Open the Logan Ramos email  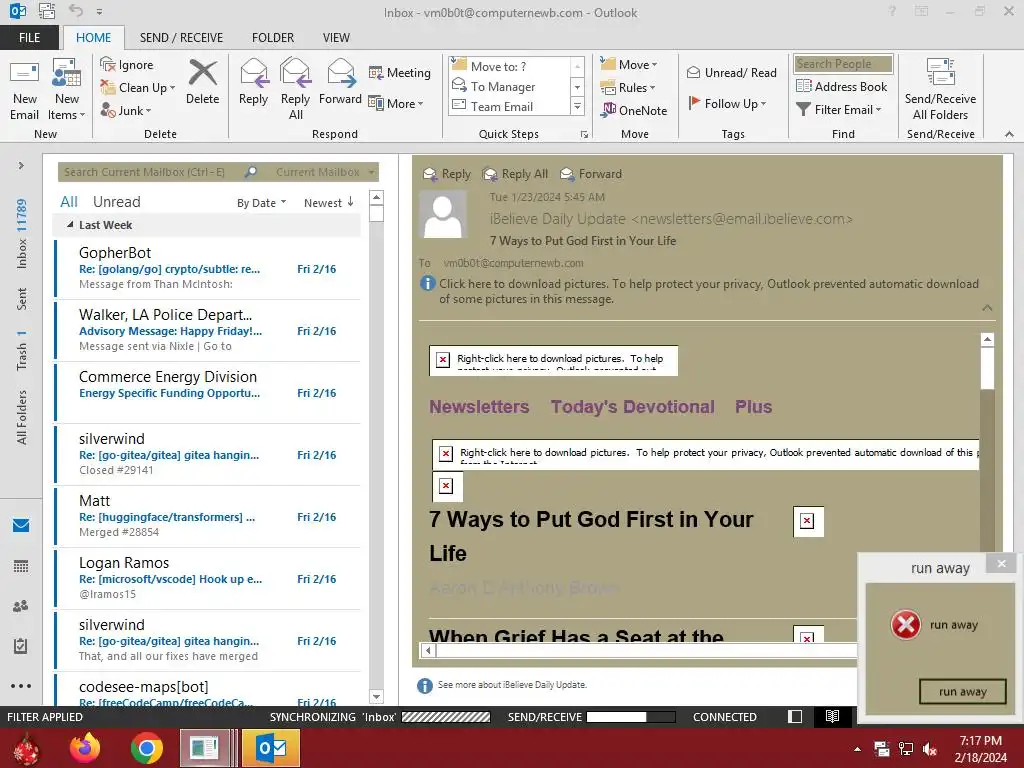point(208,579)
